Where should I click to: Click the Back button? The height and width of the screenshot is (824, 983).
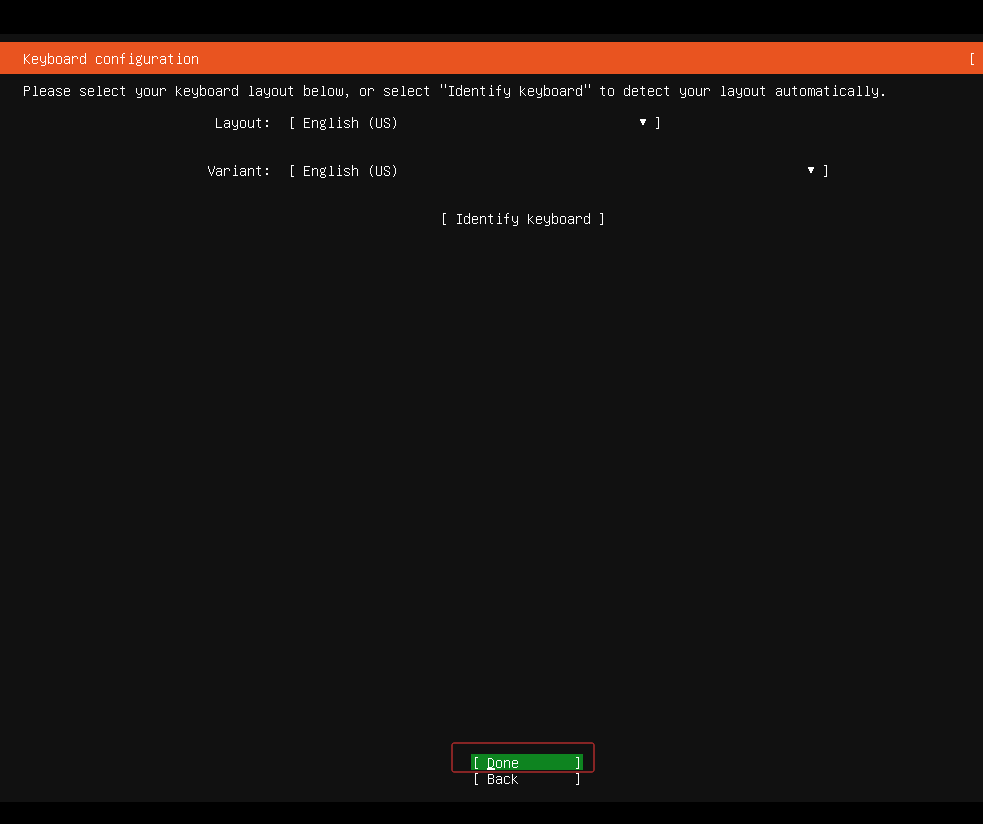(x=500, y=779)
